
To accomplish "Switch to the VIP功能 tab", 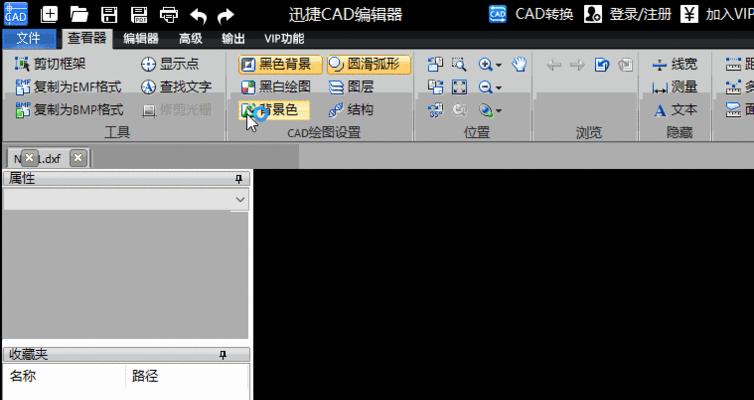I will (284, 38).
